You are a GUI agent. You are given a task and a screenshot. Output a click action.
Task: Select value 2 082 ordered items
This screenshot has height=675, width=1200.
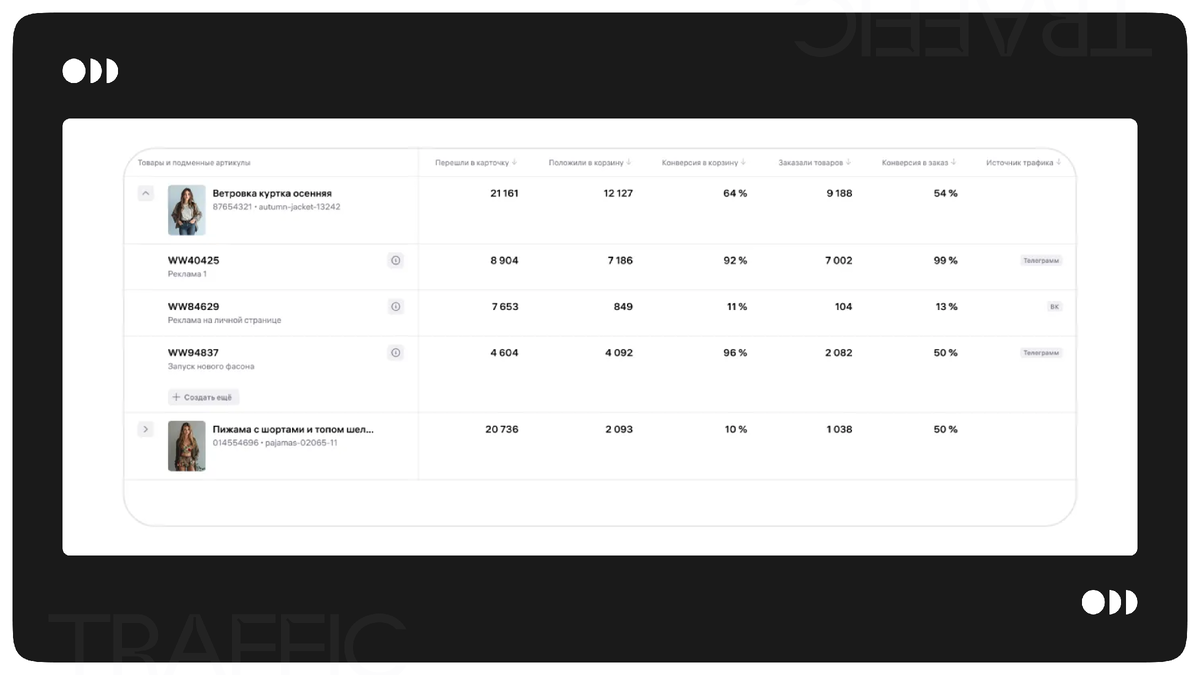(x=839, y=352)
